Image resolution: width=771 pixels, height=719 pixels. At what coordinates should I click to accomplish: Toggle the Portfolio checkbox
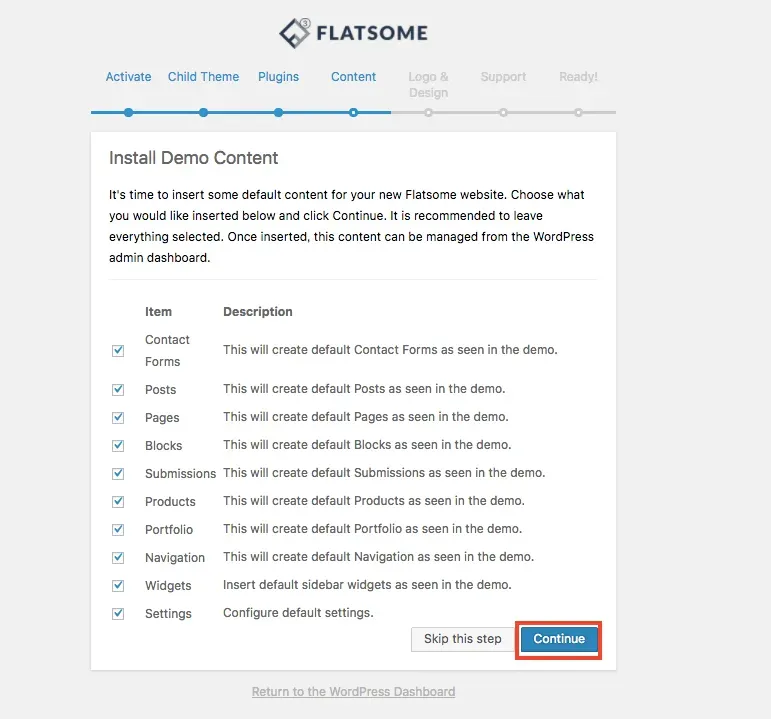coord(118,530)
